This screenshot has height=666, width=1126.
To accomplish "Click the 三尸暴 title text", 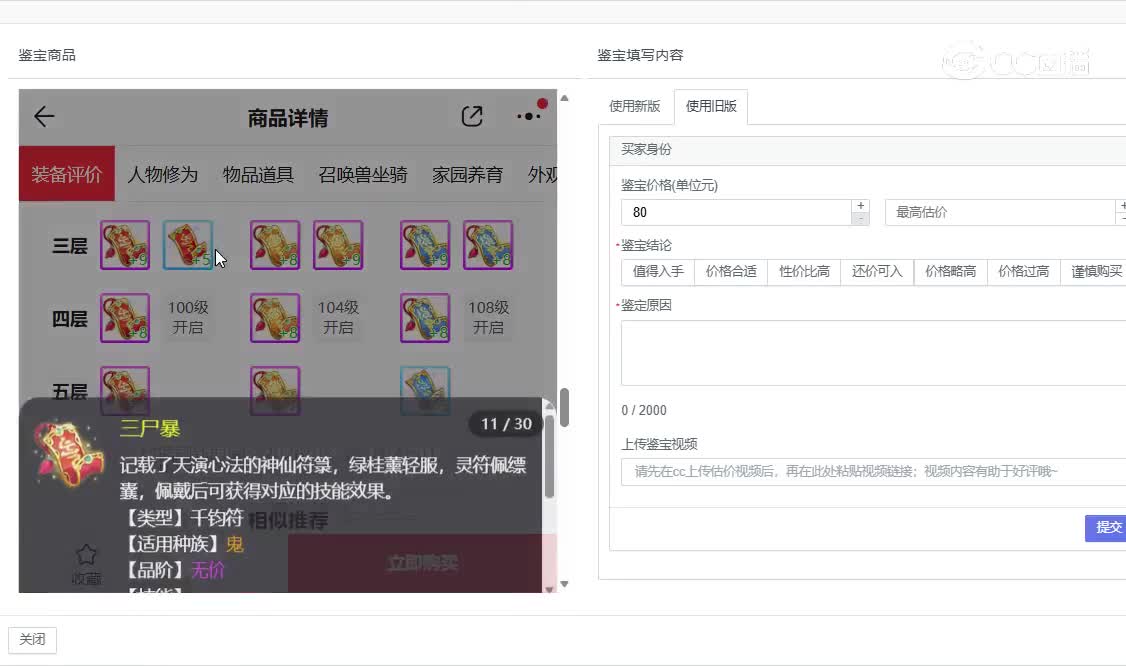I will click(x=149, y=428).
